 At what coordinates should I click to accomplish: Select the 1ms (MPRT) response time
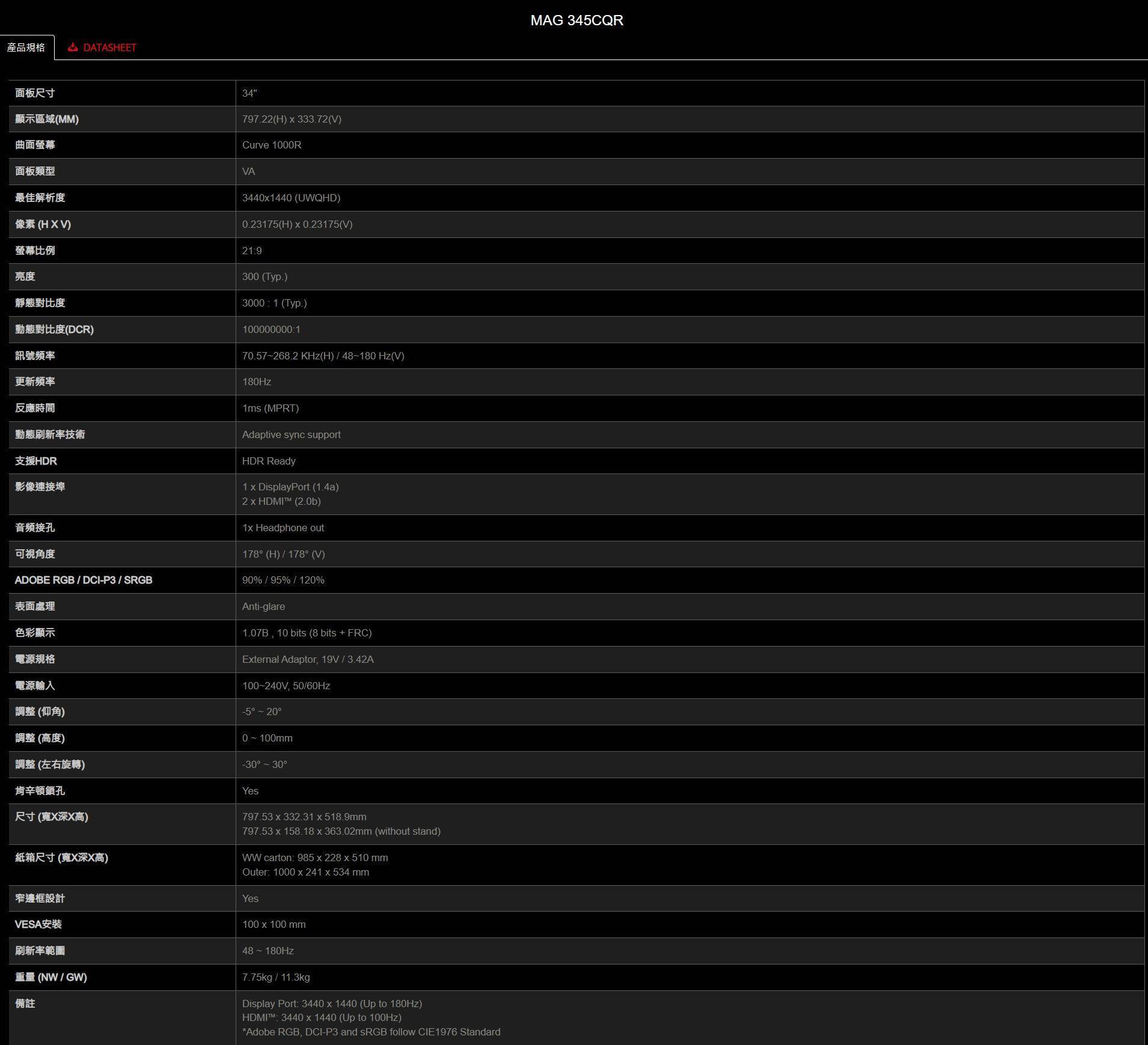click(x=270, y=408)
